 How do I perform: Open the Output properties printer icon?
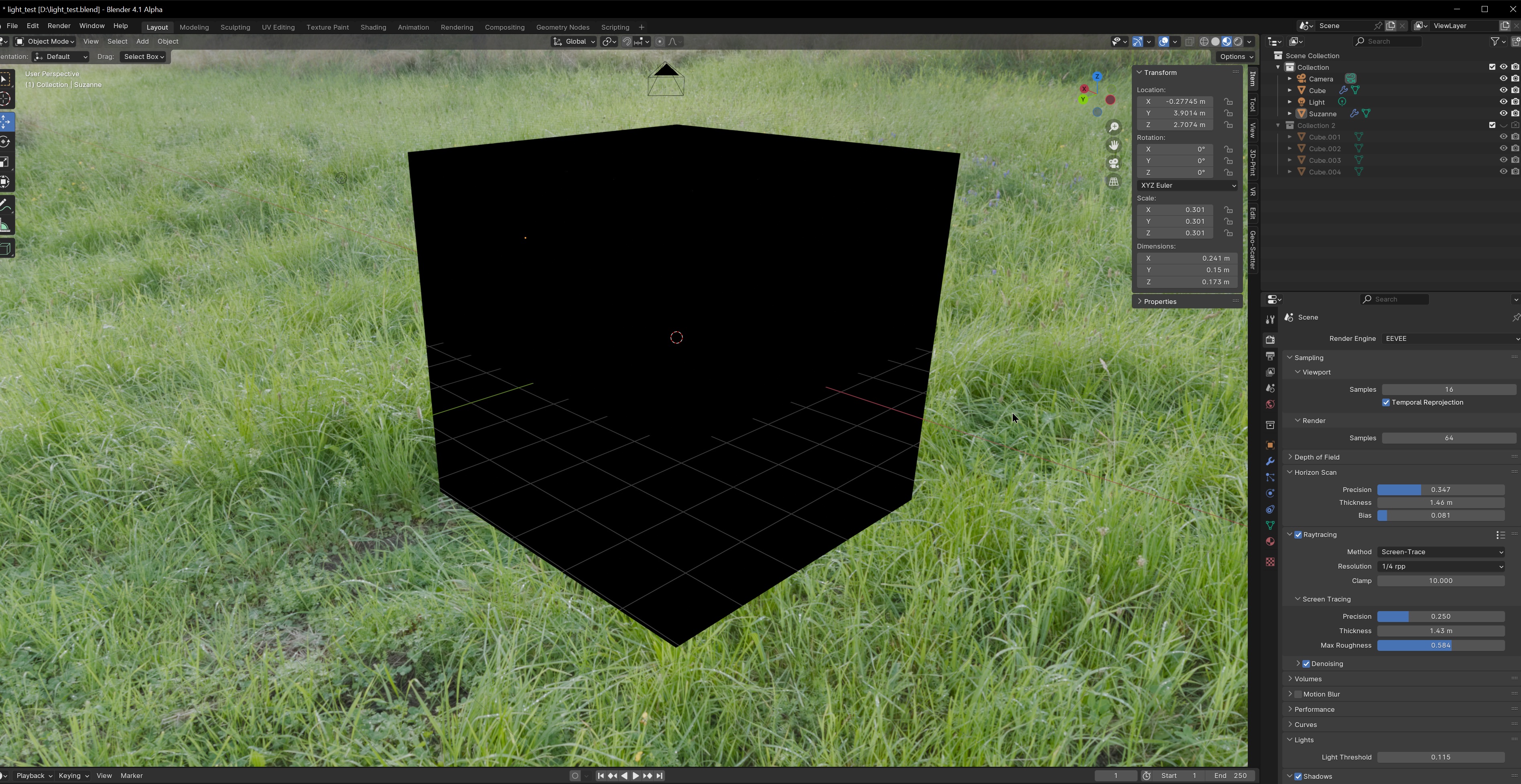coord(1270,355)
